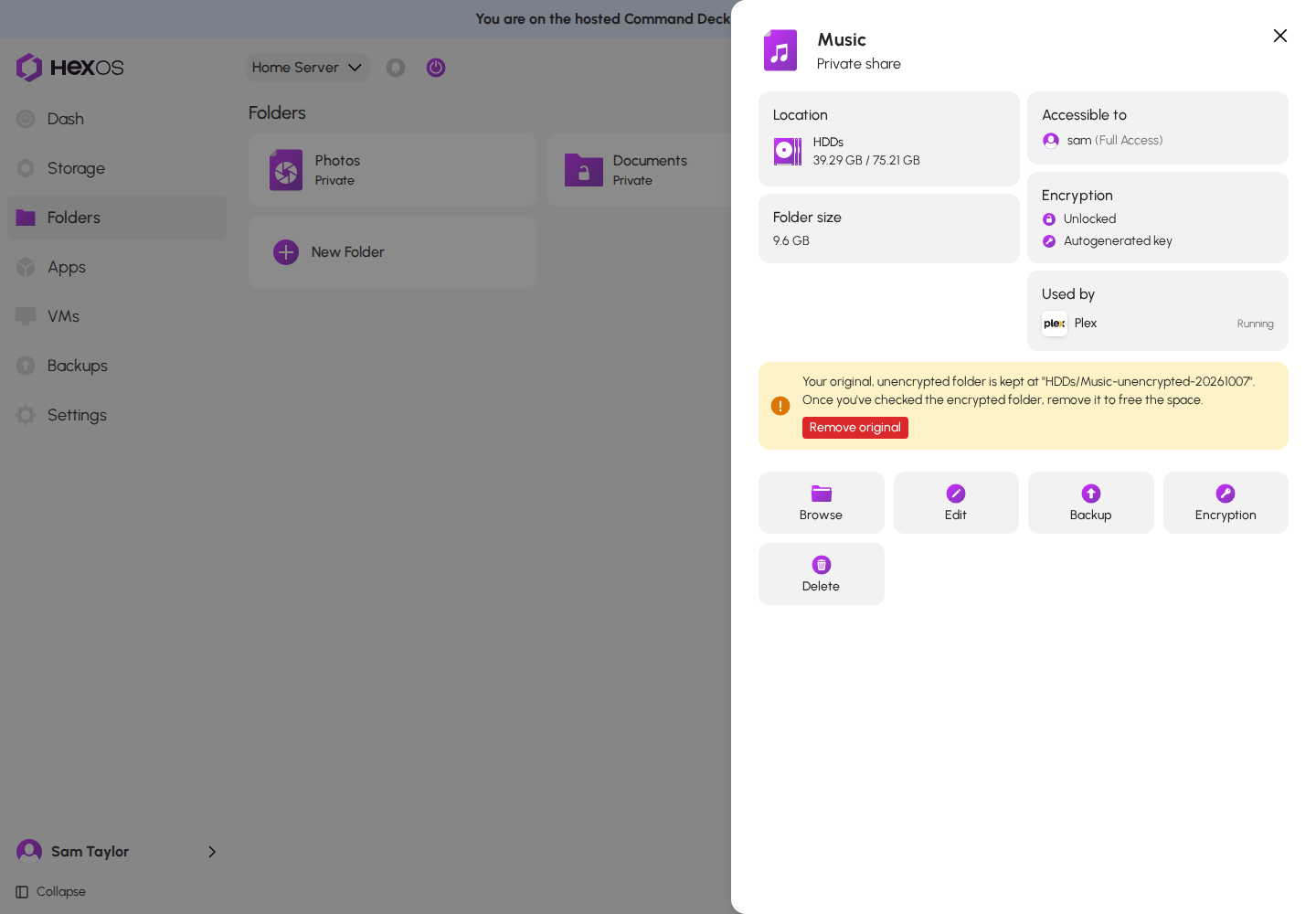
Task: Open the Encryption action button
Action: click(1226, 503)
